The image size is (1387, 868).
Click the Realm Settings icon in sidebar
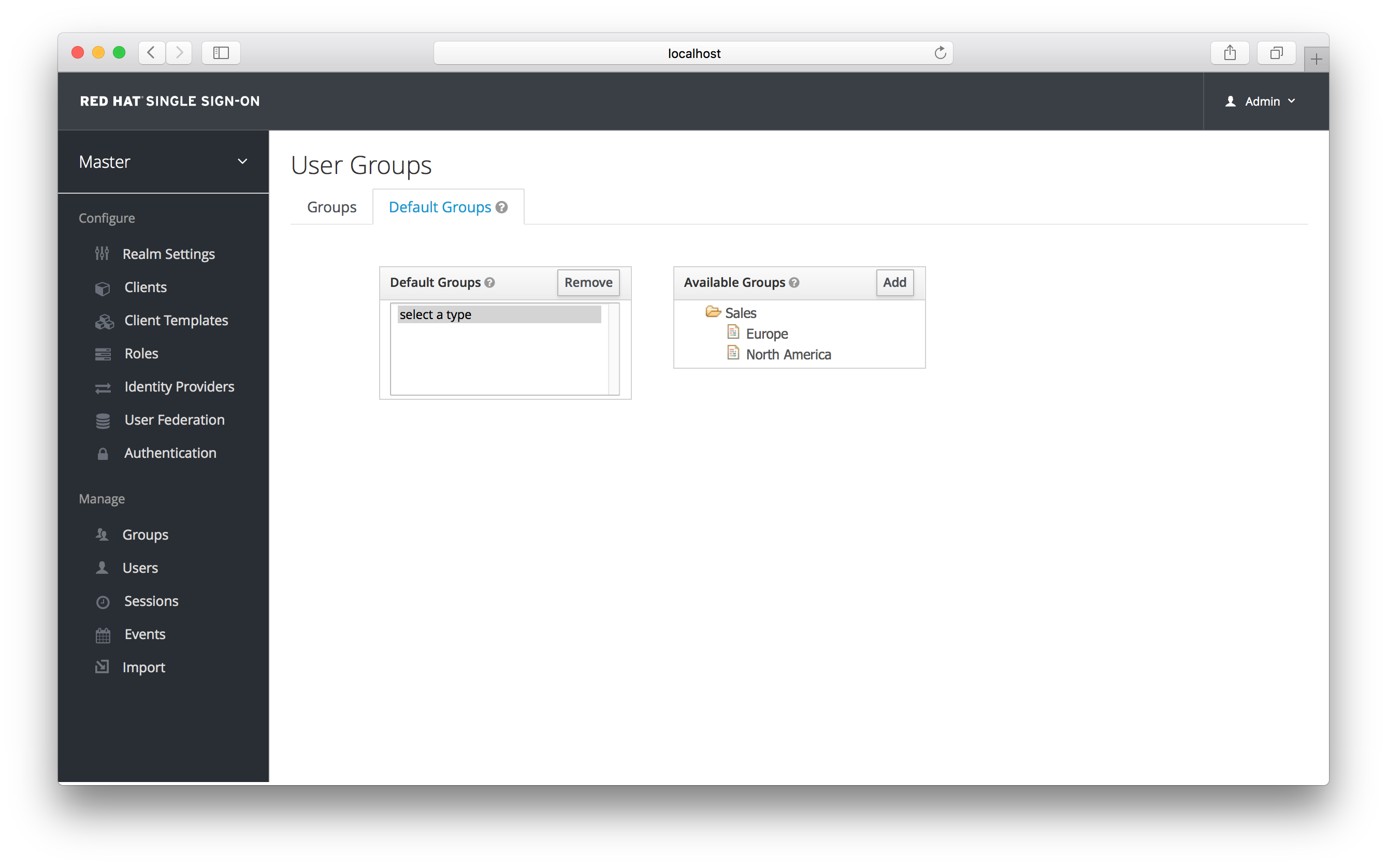tap(102, 253)
